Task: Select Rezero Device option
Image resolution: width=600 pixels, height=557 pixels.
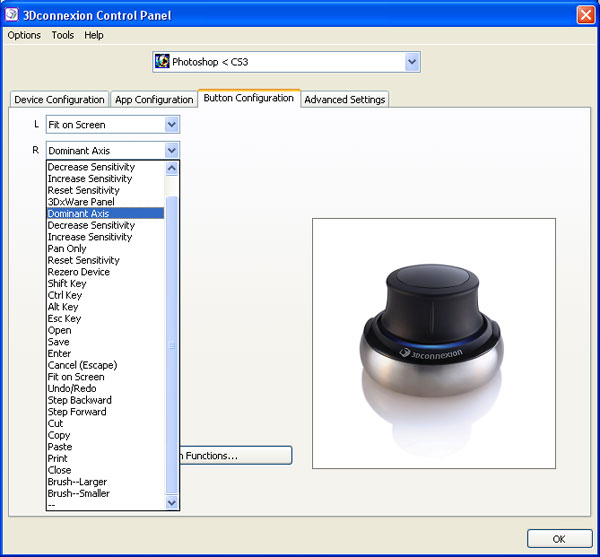Action: click(x=105, y=272)
